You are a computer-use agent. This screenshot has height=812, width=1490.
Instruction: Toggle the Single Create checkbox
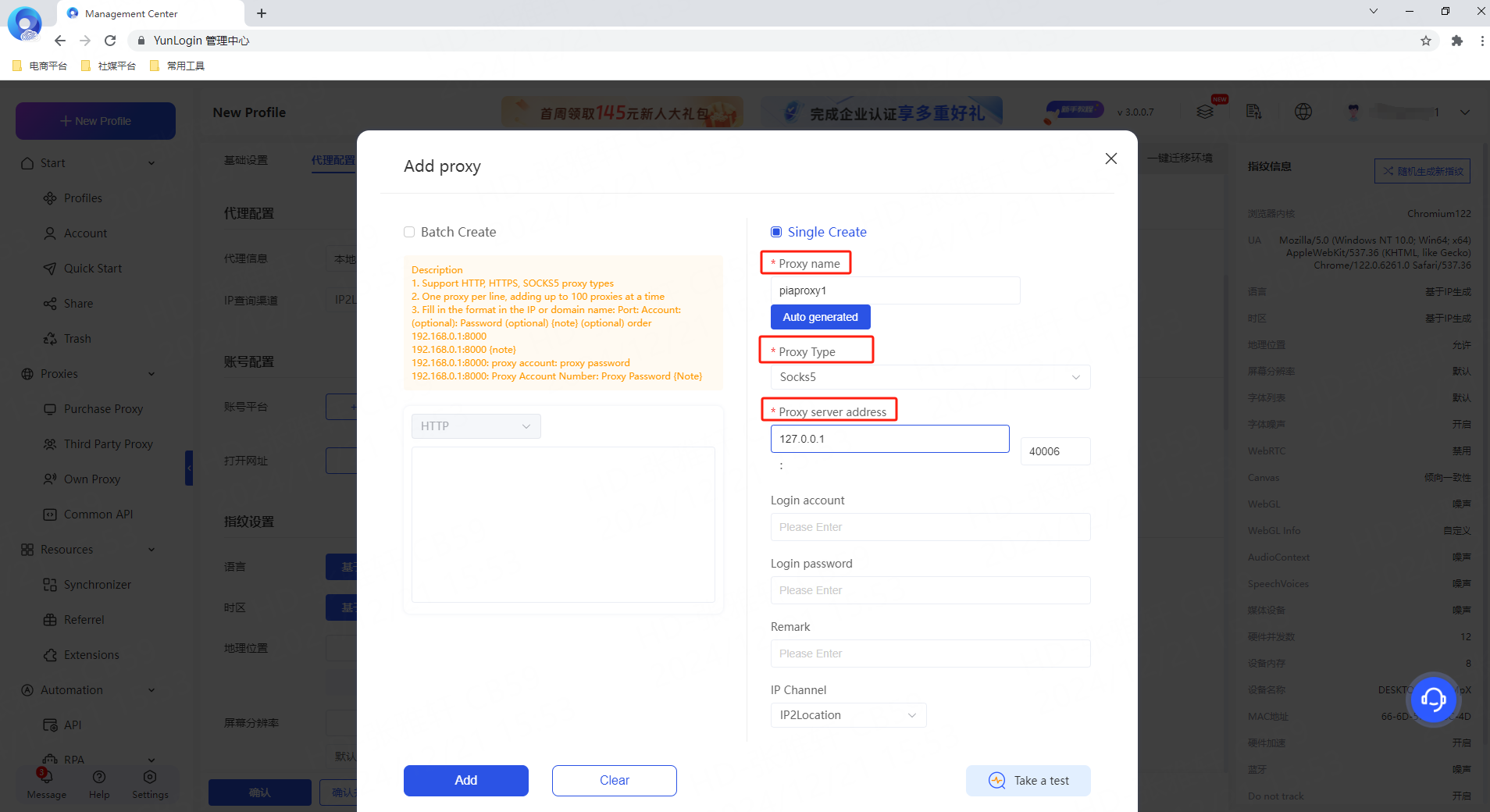click(776, 232)
